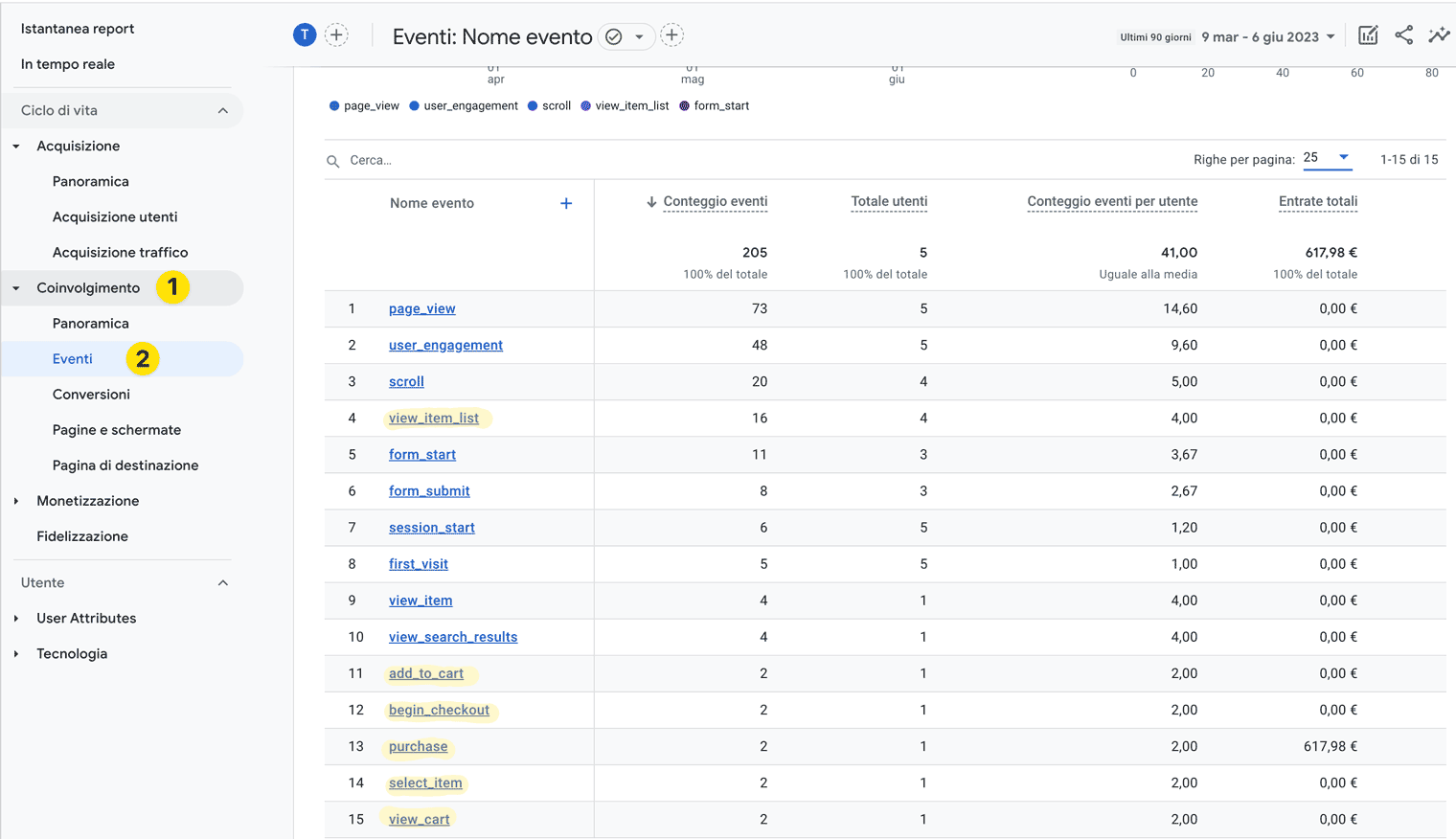This screenshot has width=1456, height=839.
Task: Toggle view_item_list legend dot
Action: click(x=586, y=106)
